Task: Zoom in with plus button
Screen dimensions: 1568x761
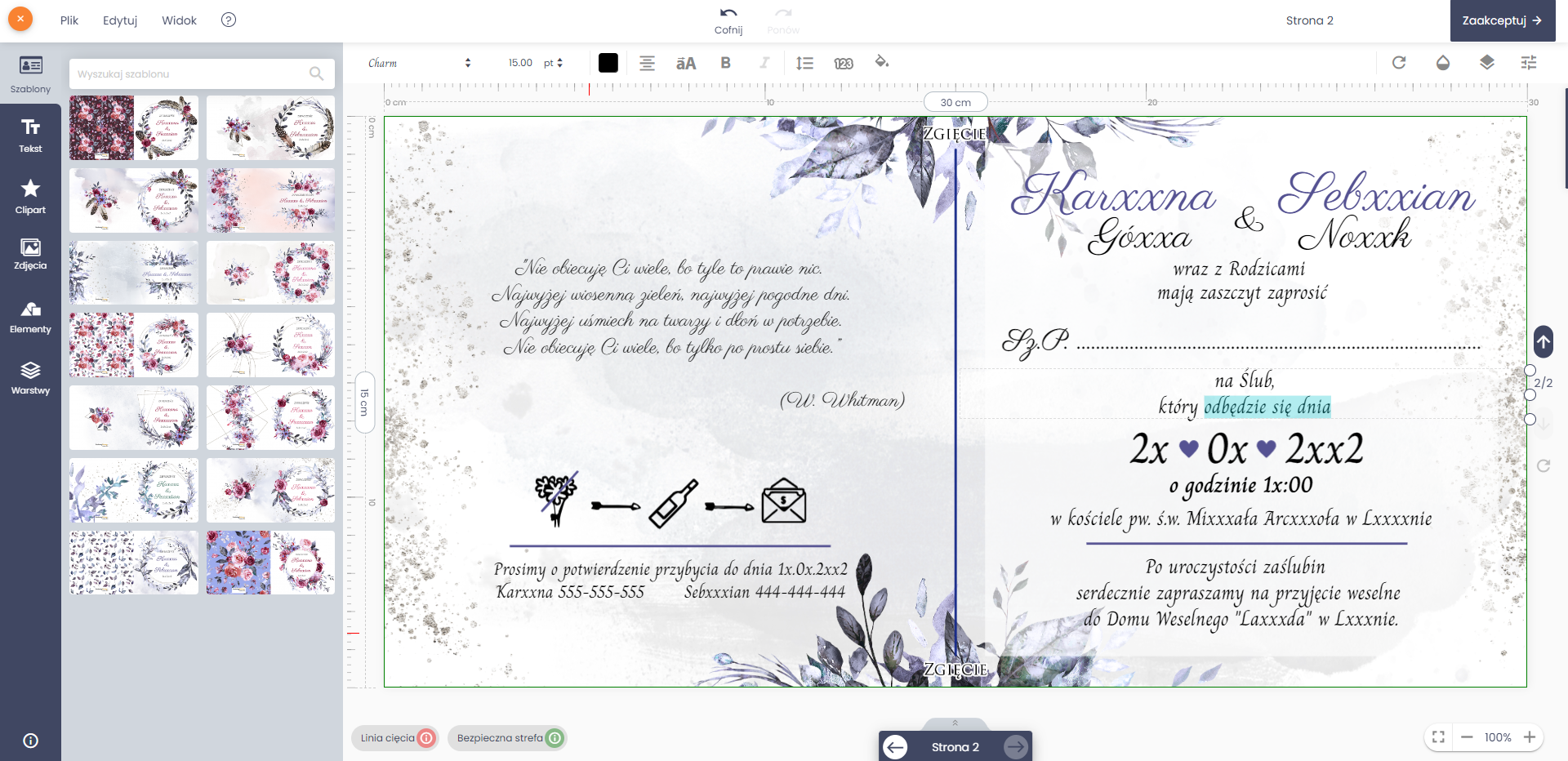Action: pyautogui.click(x=1530, y=737)
